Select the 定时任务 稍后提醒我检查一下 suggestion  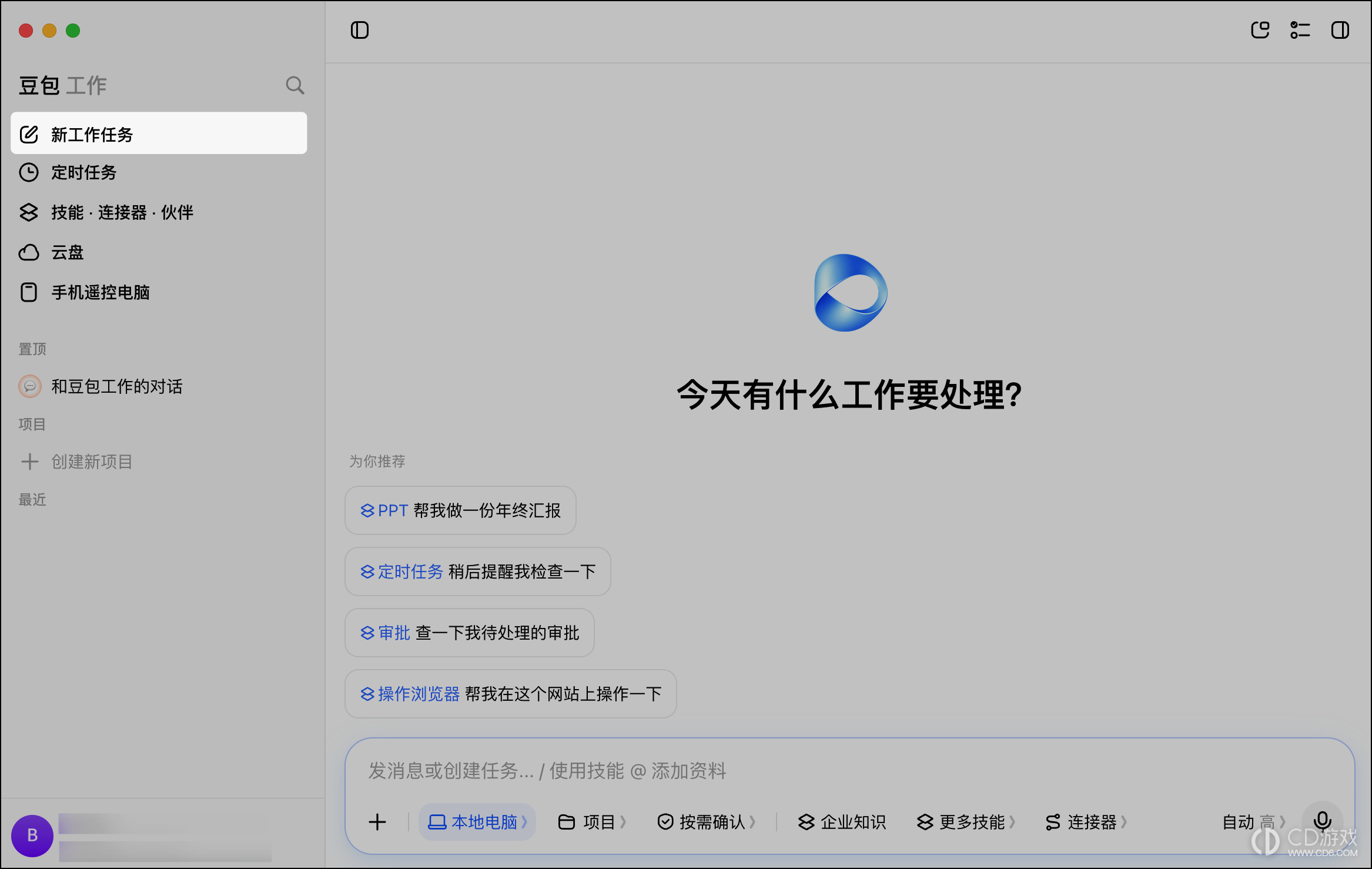tap(477, 571)
